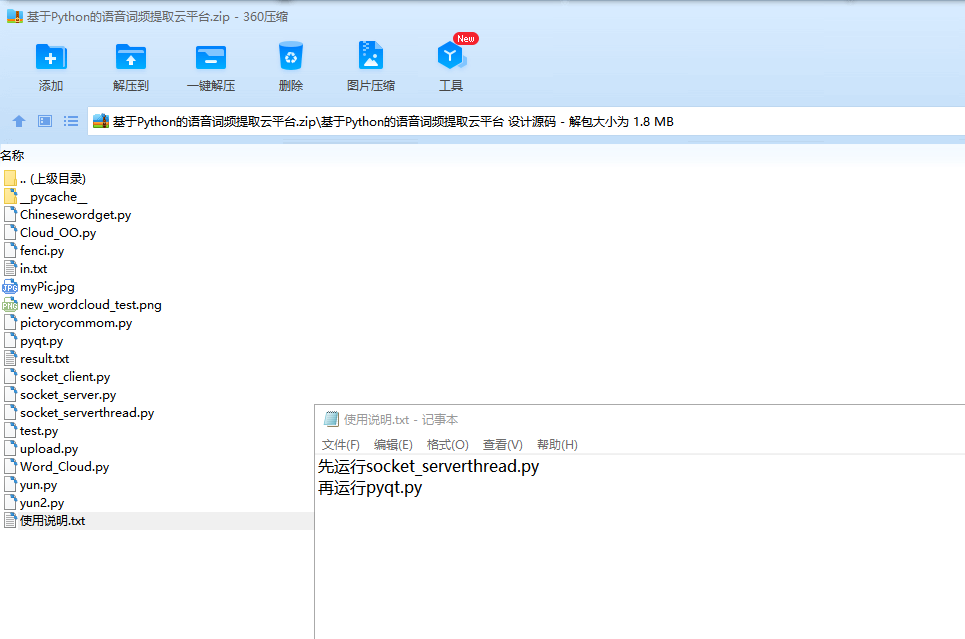Click the new_wordcloud_test.png PNG file icon
The height and width of the screenshot is (639, 965).
[x=10, y=305]
